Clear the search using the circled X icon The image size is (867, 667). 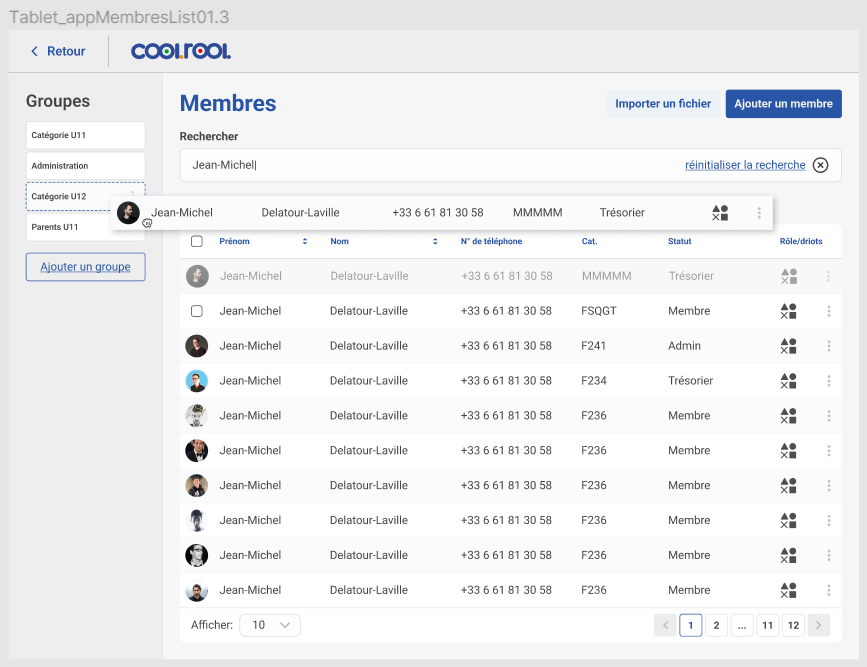tap(820, 165)
